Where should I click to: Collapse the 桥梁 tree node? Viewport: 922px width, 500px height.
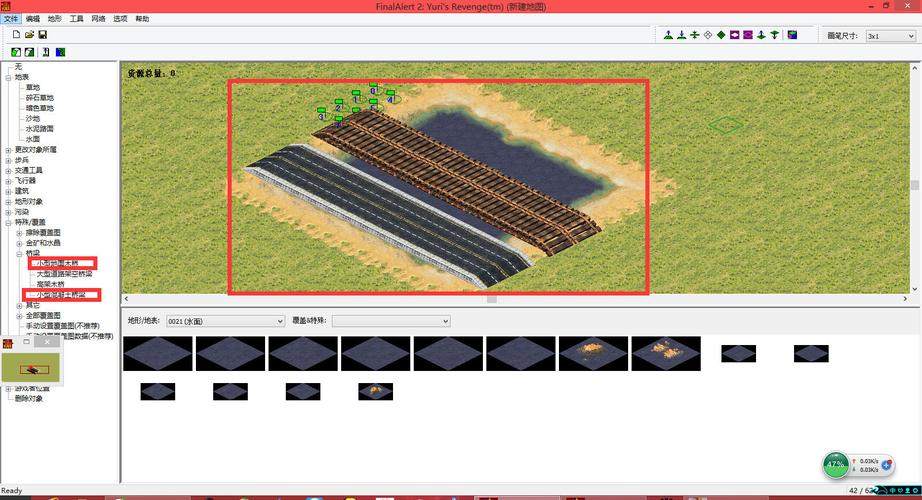(19, 254)
